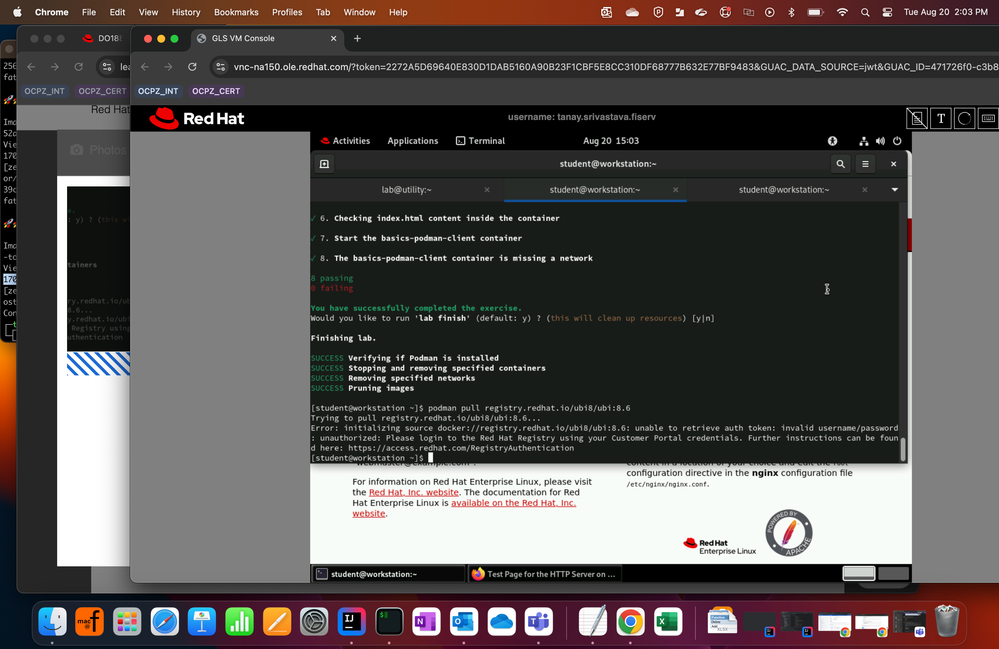The width and height of the screenshot is (999, 649).
Task: Click the GNOME accessibility icon in top bar
Action: click(x=832, y=141)
